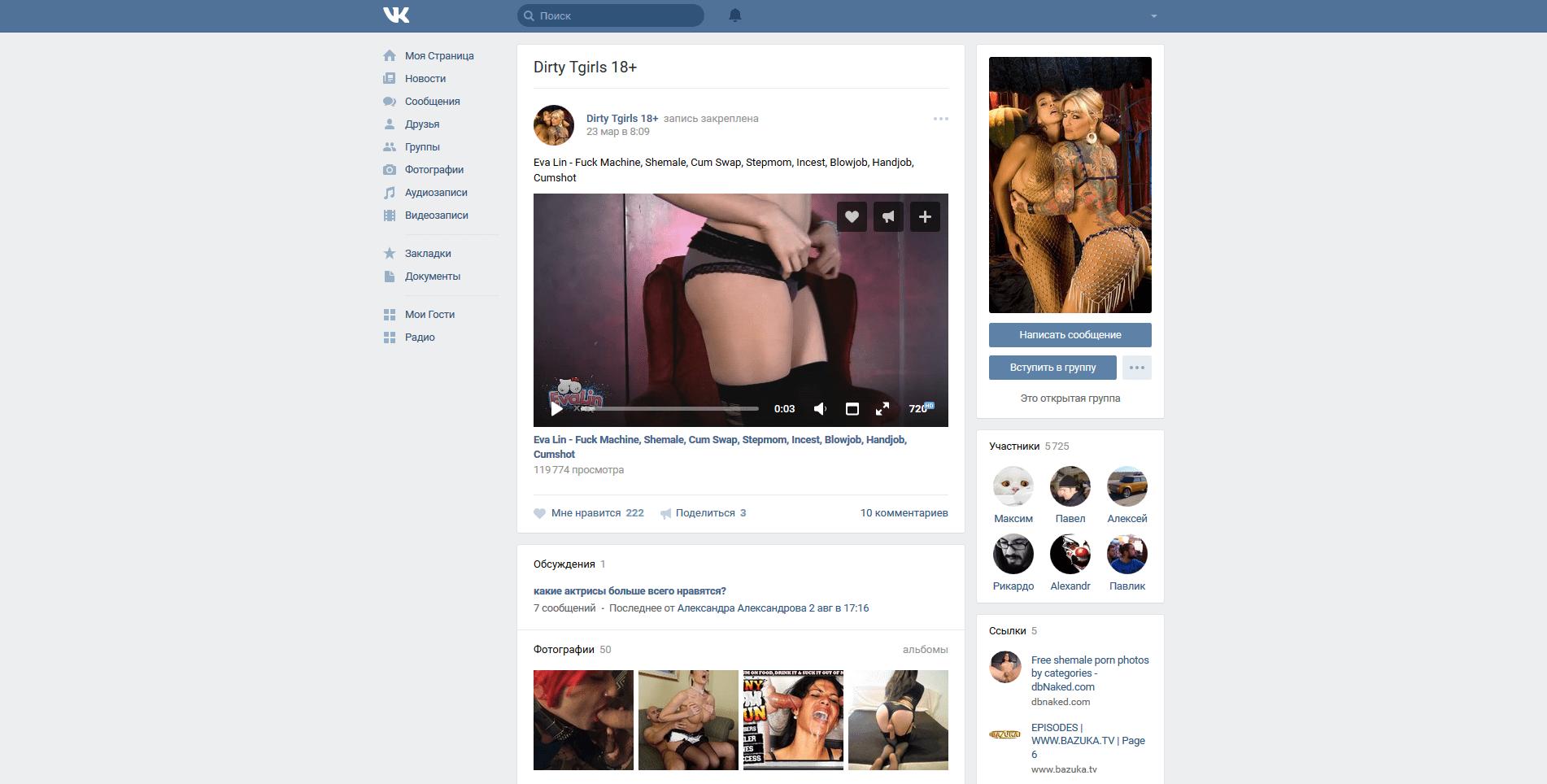This screenshot has width=1547, height=784.
Task: Click the VK logo in header
Action: [396, 15]
